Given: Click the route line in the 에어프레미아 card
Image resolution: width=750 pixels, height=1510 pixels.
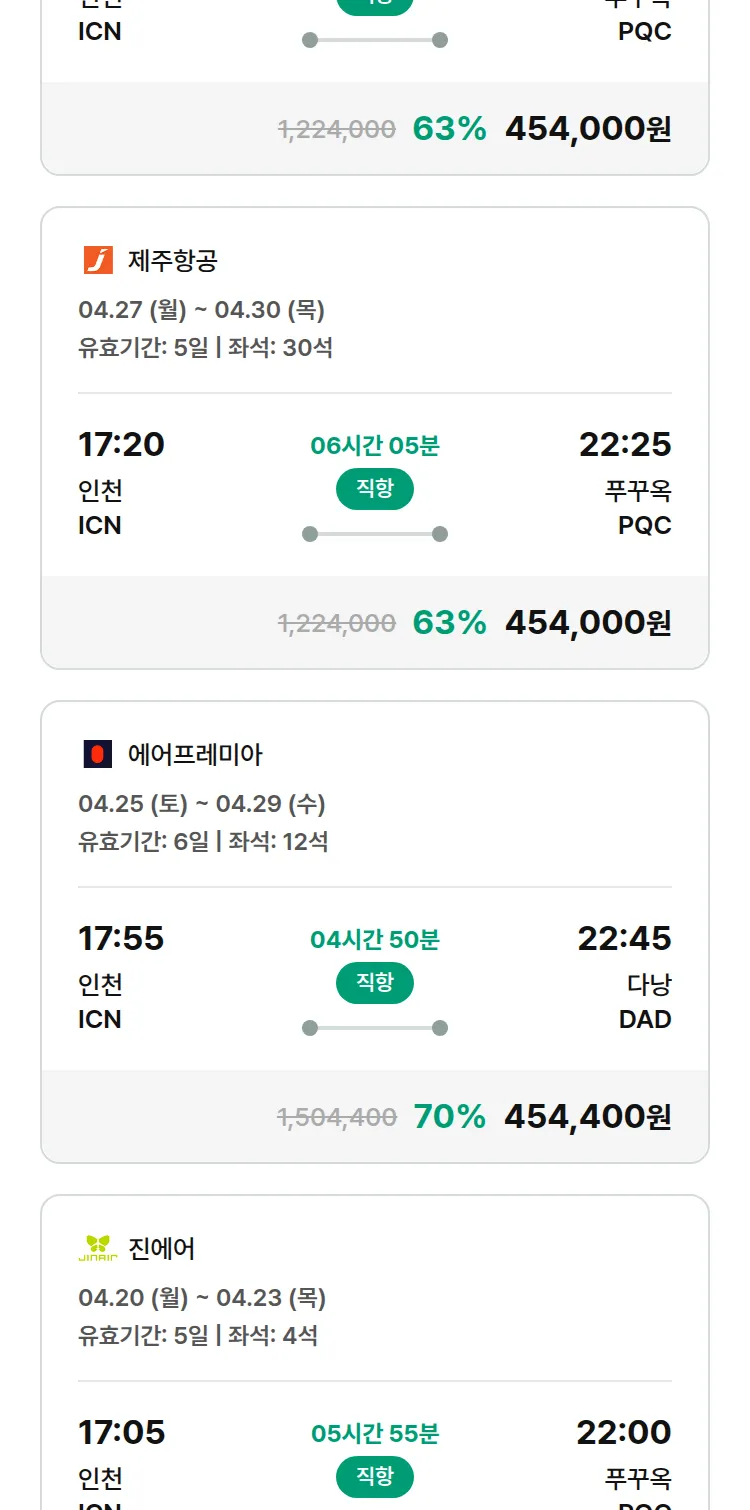Looking at the screenshot, I should [x=375, y=1028].
